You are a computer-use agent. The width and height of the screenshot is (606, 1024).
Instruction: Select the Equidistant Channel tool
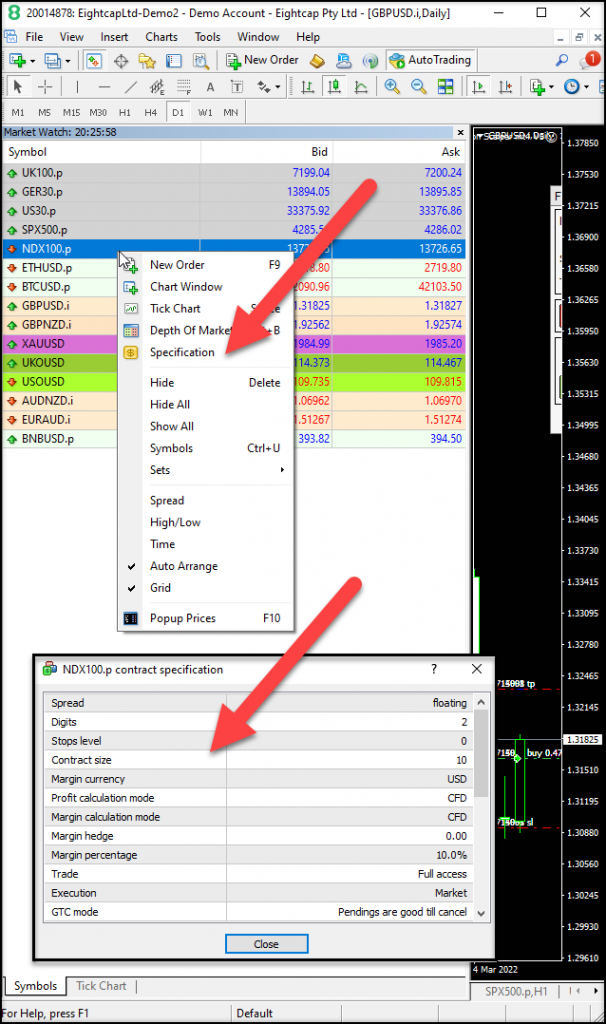(x=157, y=86)
